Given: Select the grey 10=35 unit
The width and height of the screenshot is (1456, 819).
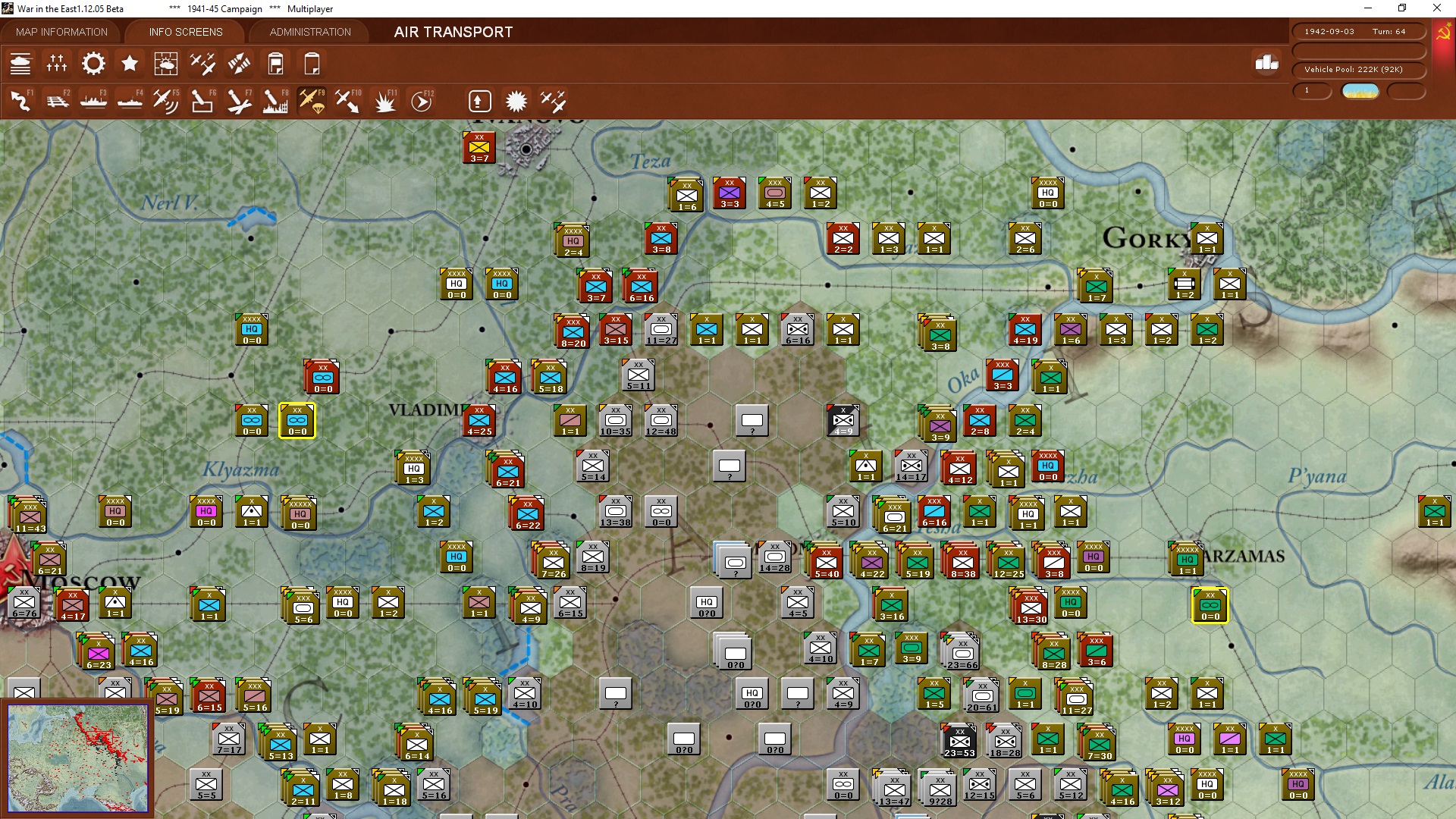Looking at the screenshot, I should coord(615,421).
